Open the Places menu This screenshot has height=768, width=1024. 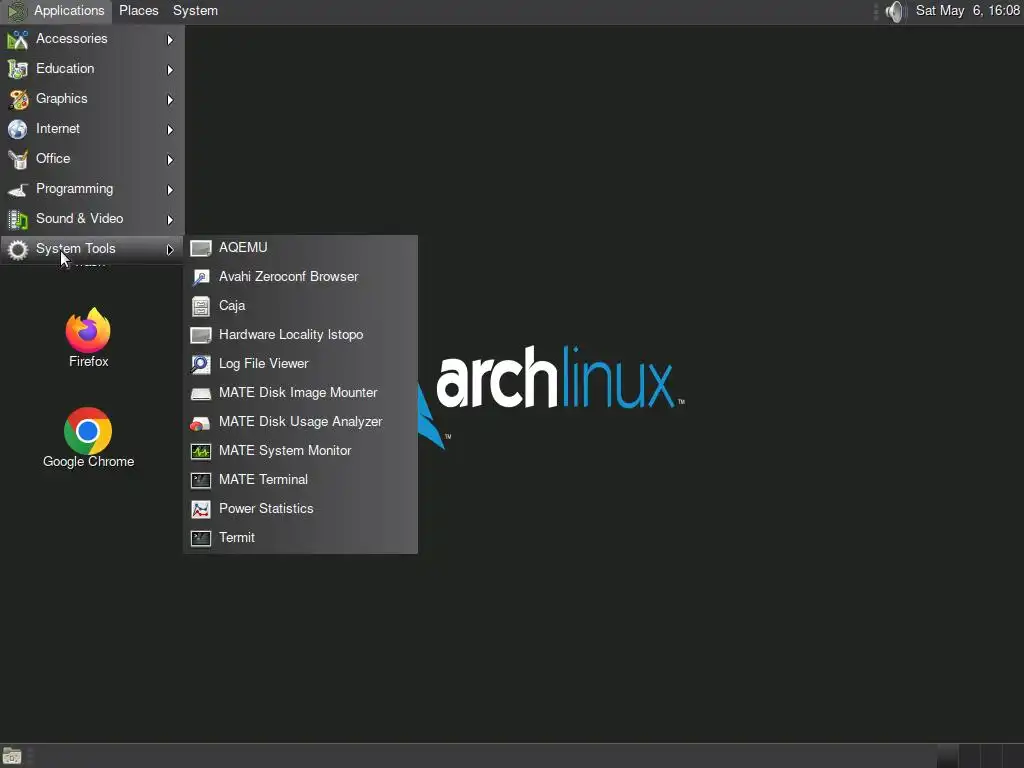(138, 10)
